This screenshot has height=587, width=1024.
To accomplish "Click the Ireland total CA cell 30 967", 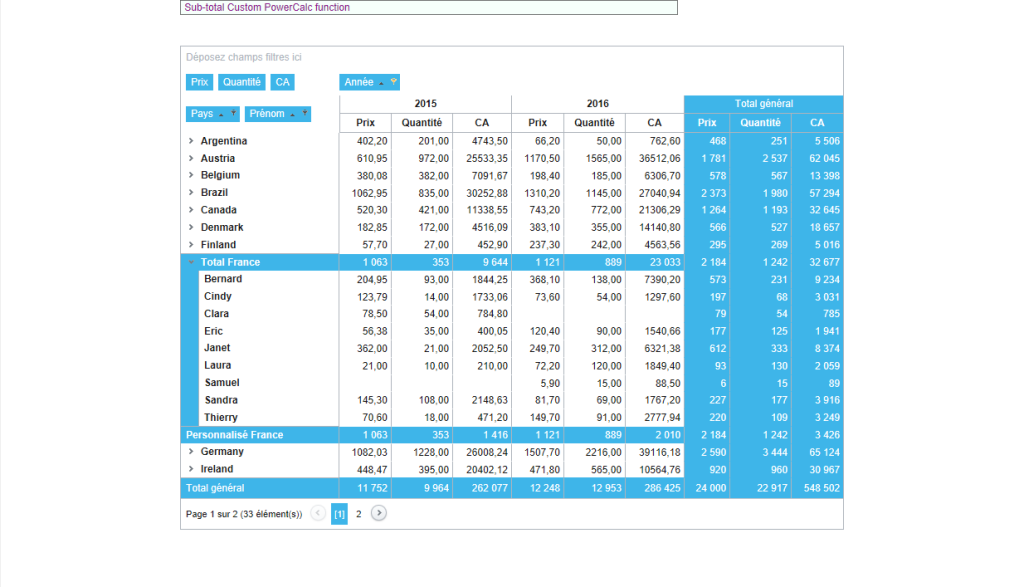I will click(817, 470).
